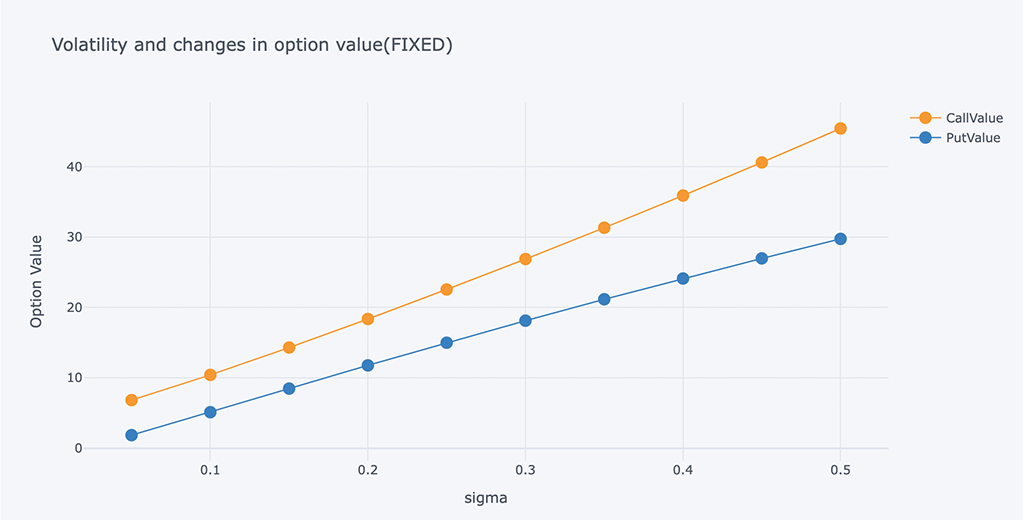Click CallValue marker at sigma 0.05
This screenshot has height=520, width=1024.
pos(131,400)
